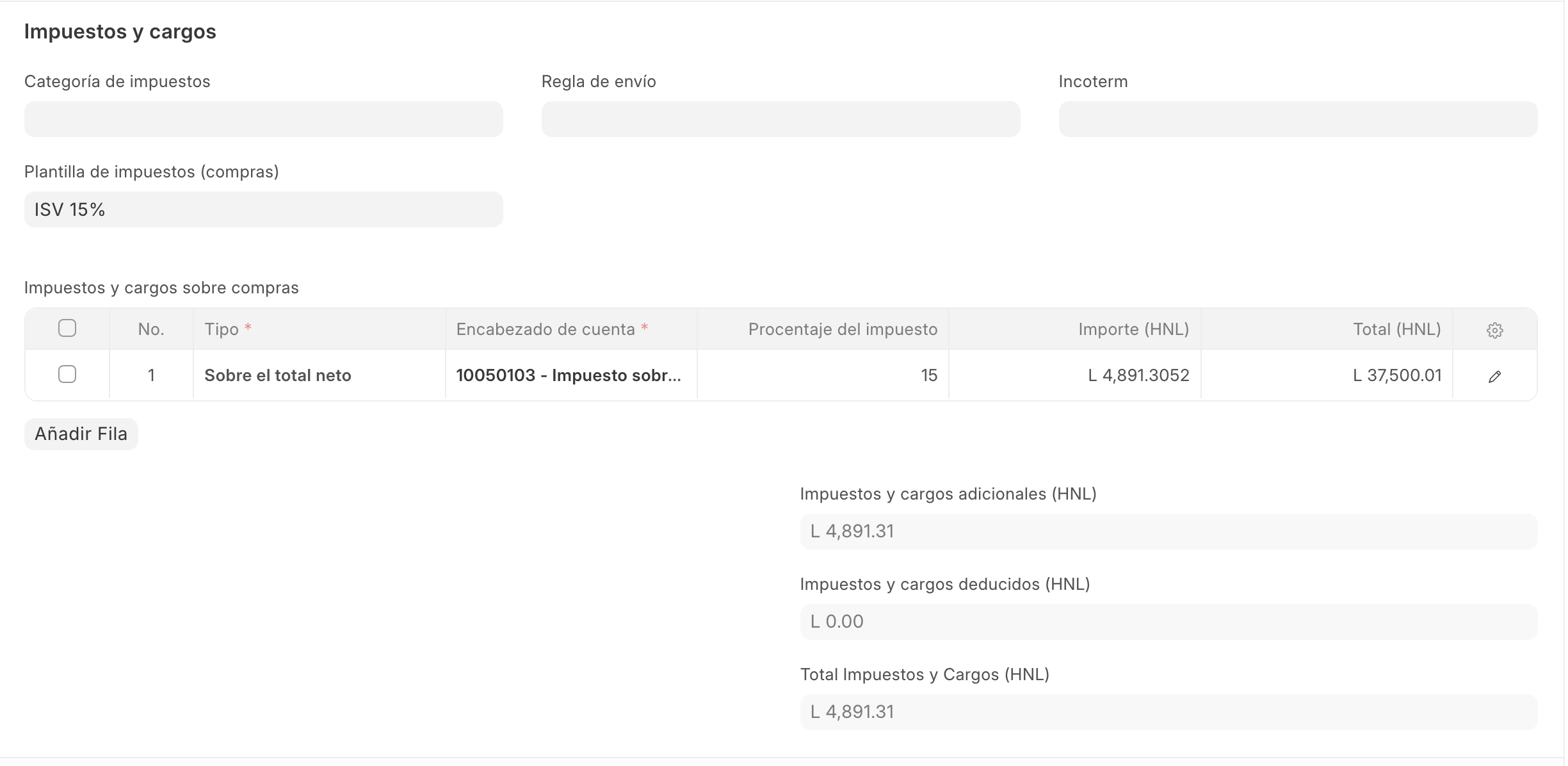Click Total Impuestos y Cargos field

pos(1168,712)
